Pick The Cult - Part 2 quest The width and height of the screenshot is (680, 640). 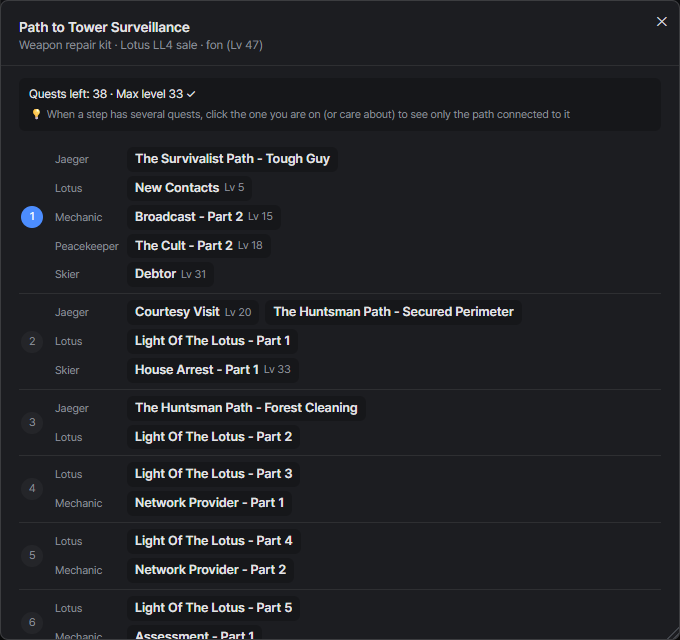click(x=199, y=246)
